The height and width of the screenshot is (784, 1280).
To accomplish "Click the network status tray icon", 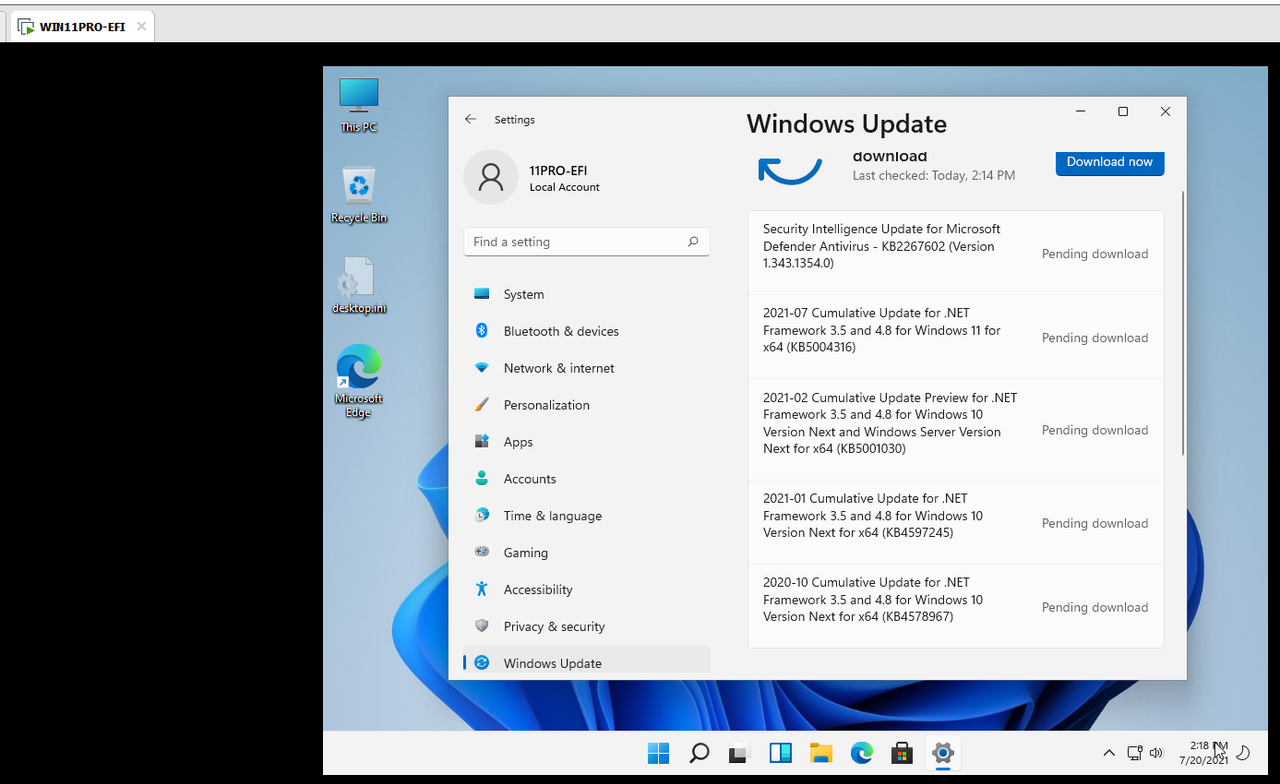I will click(x=1135, y=753).
